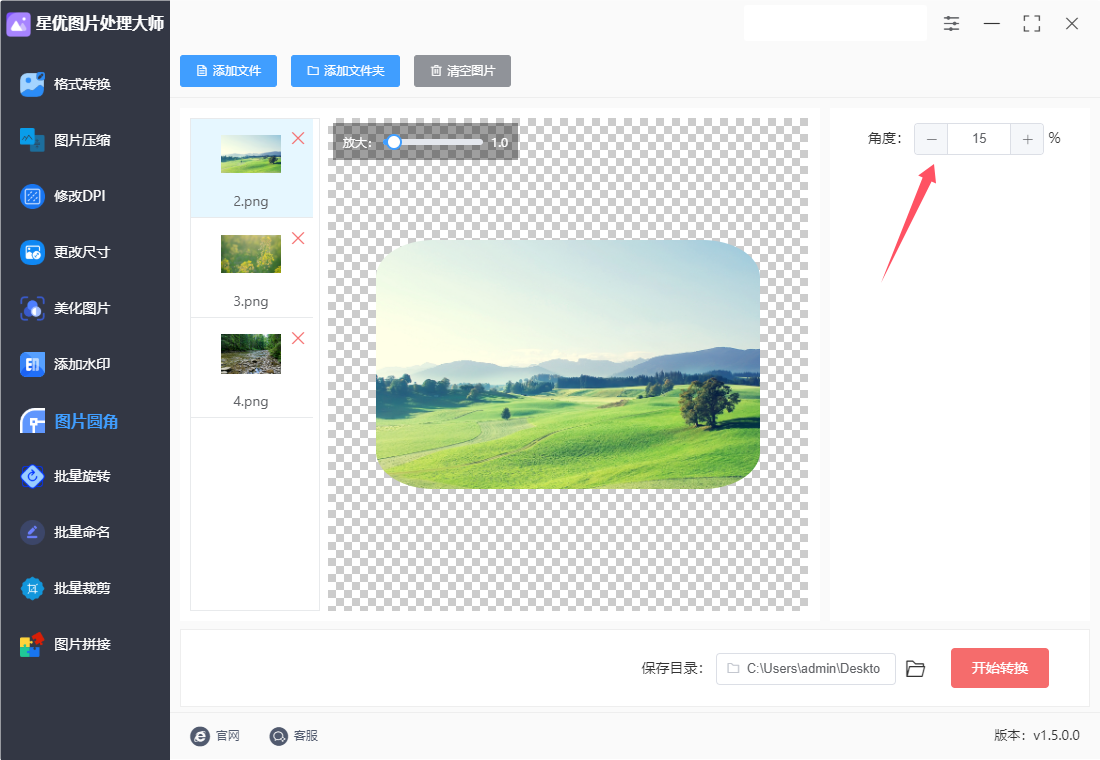Click the 保存目录 path input field
The image size is (1100, 760).
click(805, 669)
